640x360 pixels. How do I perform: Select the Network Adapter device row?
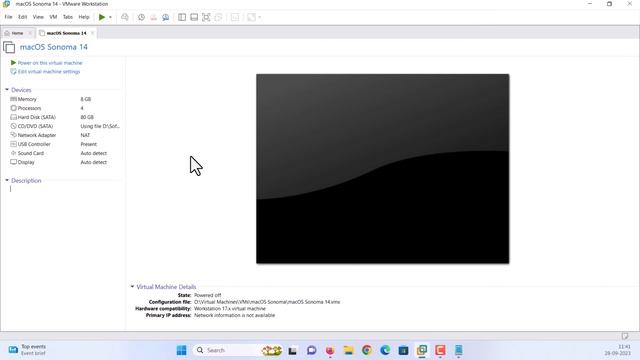[64, 135]
